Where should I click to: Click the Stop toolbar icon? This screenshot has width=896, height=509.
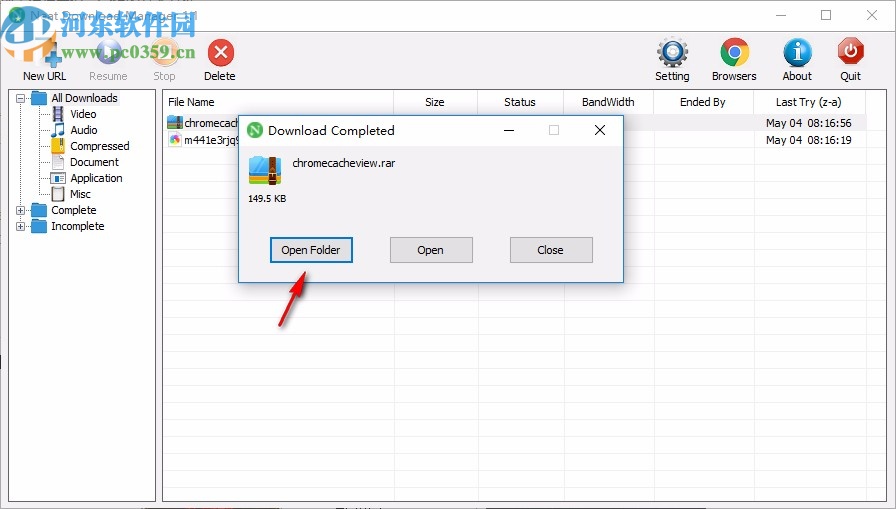pos(164,52)
